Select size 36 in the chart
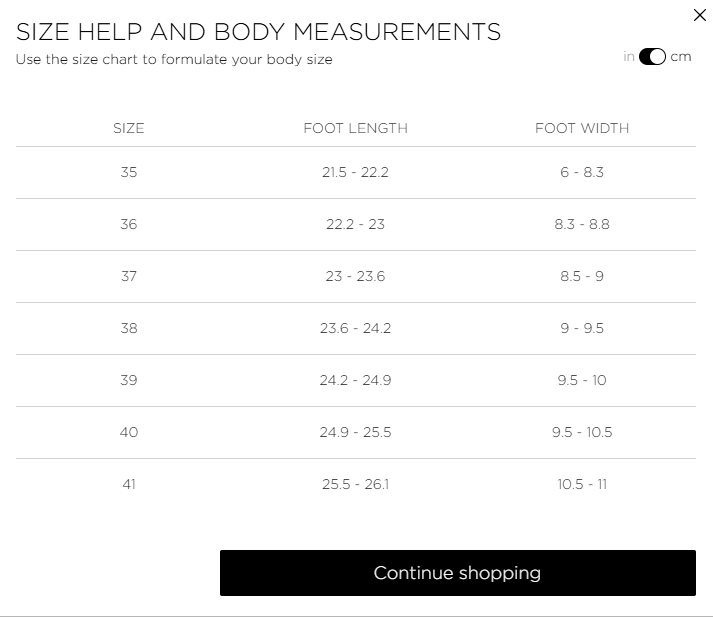The width and height of the screenshot is (713, 617). click(128, 224)
